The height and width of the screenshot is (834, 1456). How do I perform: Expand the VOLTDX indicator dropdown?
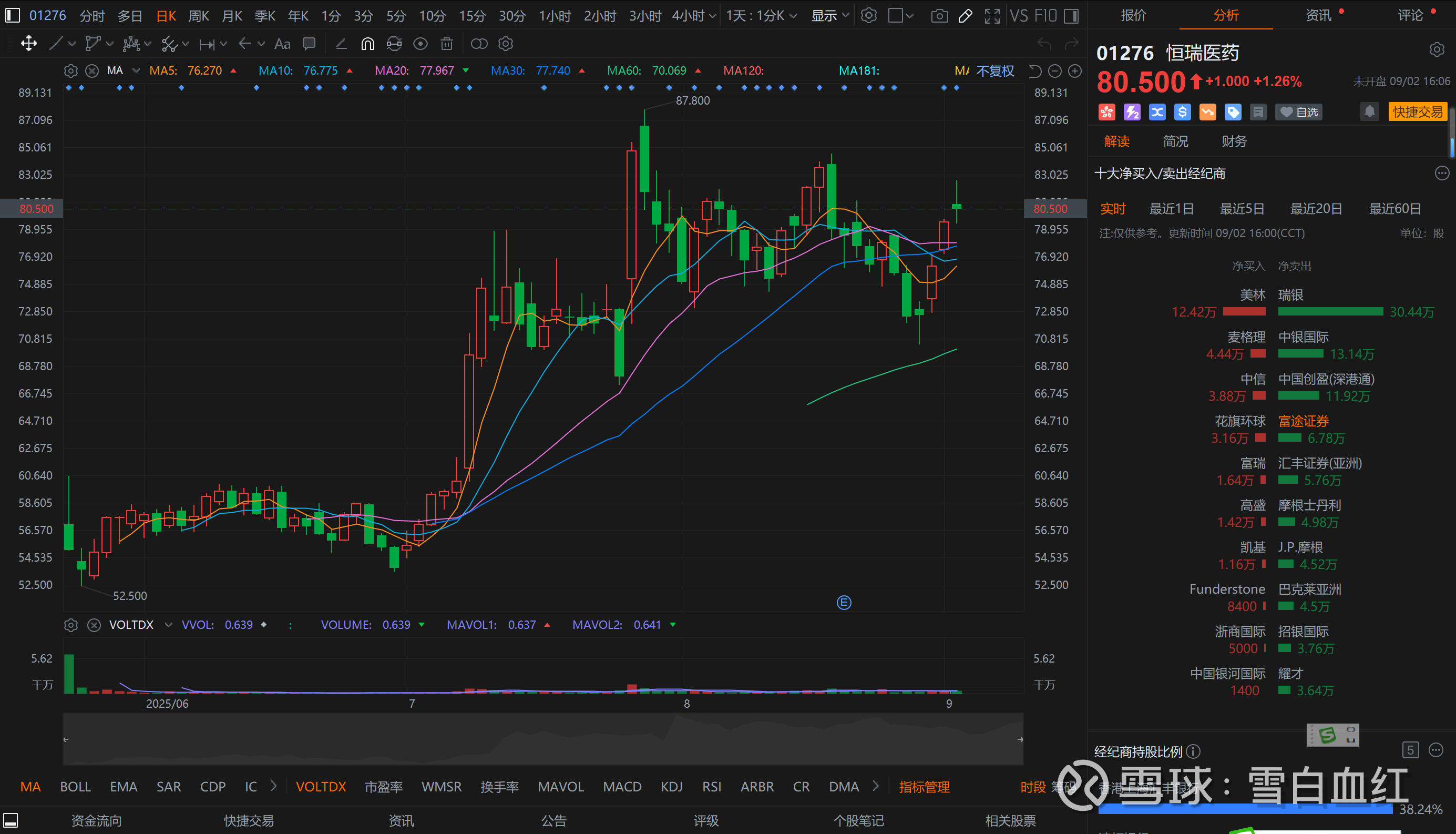point(168,625)
